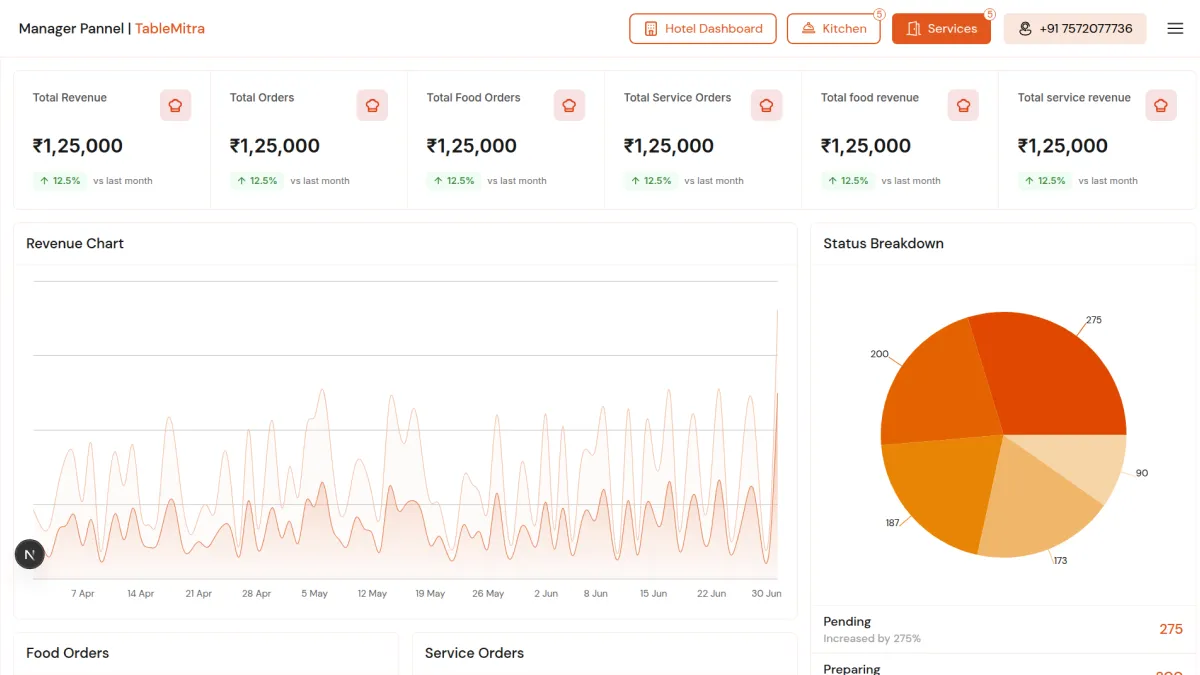Click the contact person icon beside the phone number
The width and height of the screenshot is (1200, 675).
(1025, 28)
